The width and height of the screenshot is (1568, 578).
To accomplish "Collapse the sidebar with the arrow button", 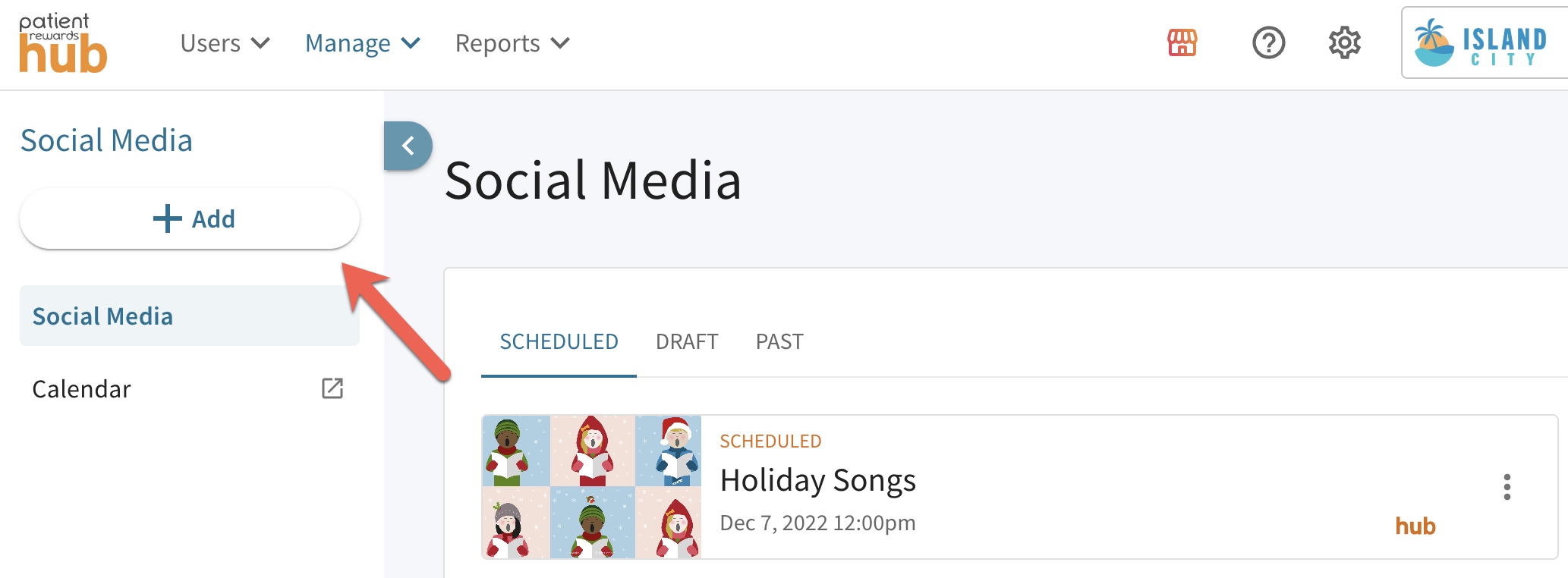I will [408, 146].
